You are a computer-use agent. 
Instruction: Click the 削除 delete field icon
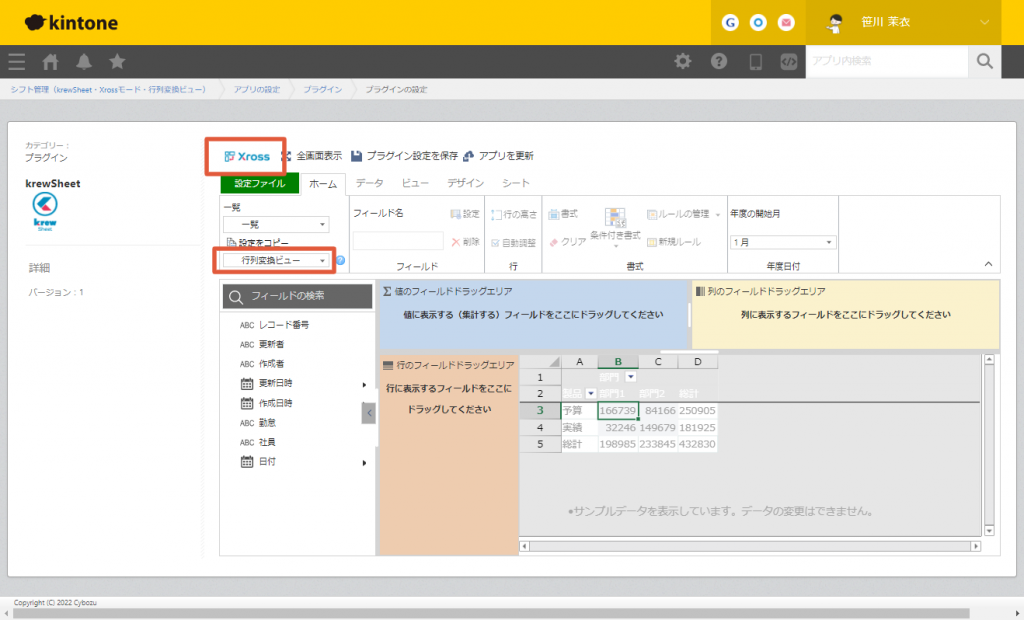(x=465, y=242)
